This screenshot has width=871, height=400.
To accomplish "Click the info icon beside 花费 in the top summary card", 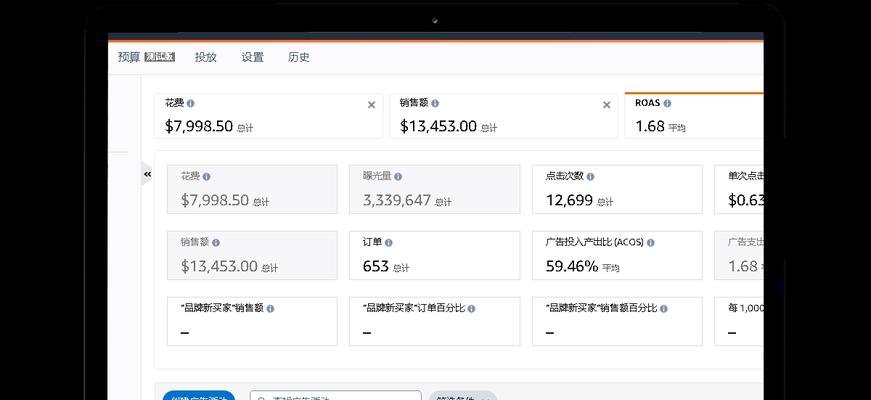I will point(191,103).
